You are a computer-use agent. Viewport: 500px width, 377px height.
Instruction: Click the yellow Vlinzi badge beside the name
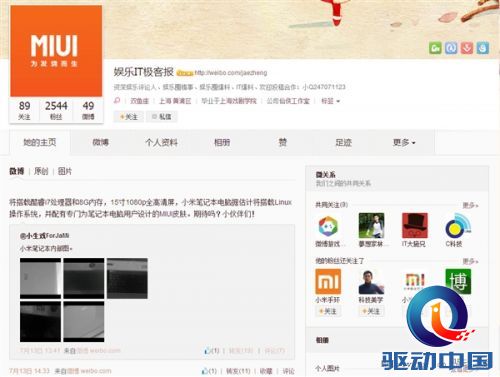(x=185, y=73)
